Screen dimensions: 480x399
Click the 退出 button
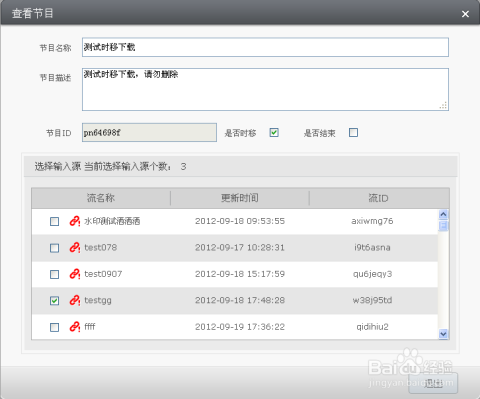point(433,383)
